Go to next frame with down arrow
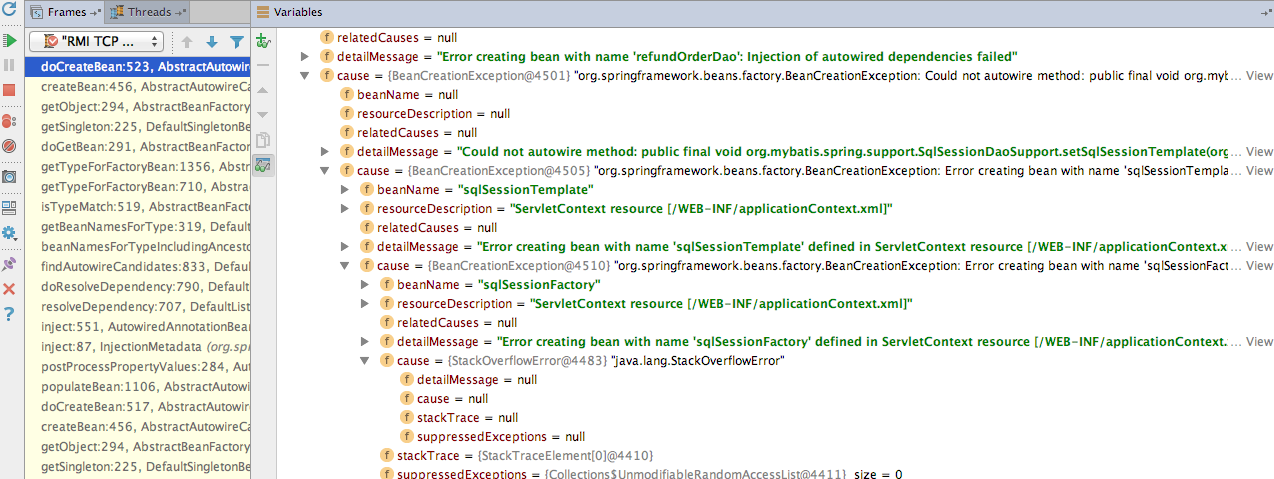Image resolution: width=1274 pixels, height=479 pixels. click(x=211, y=42)
